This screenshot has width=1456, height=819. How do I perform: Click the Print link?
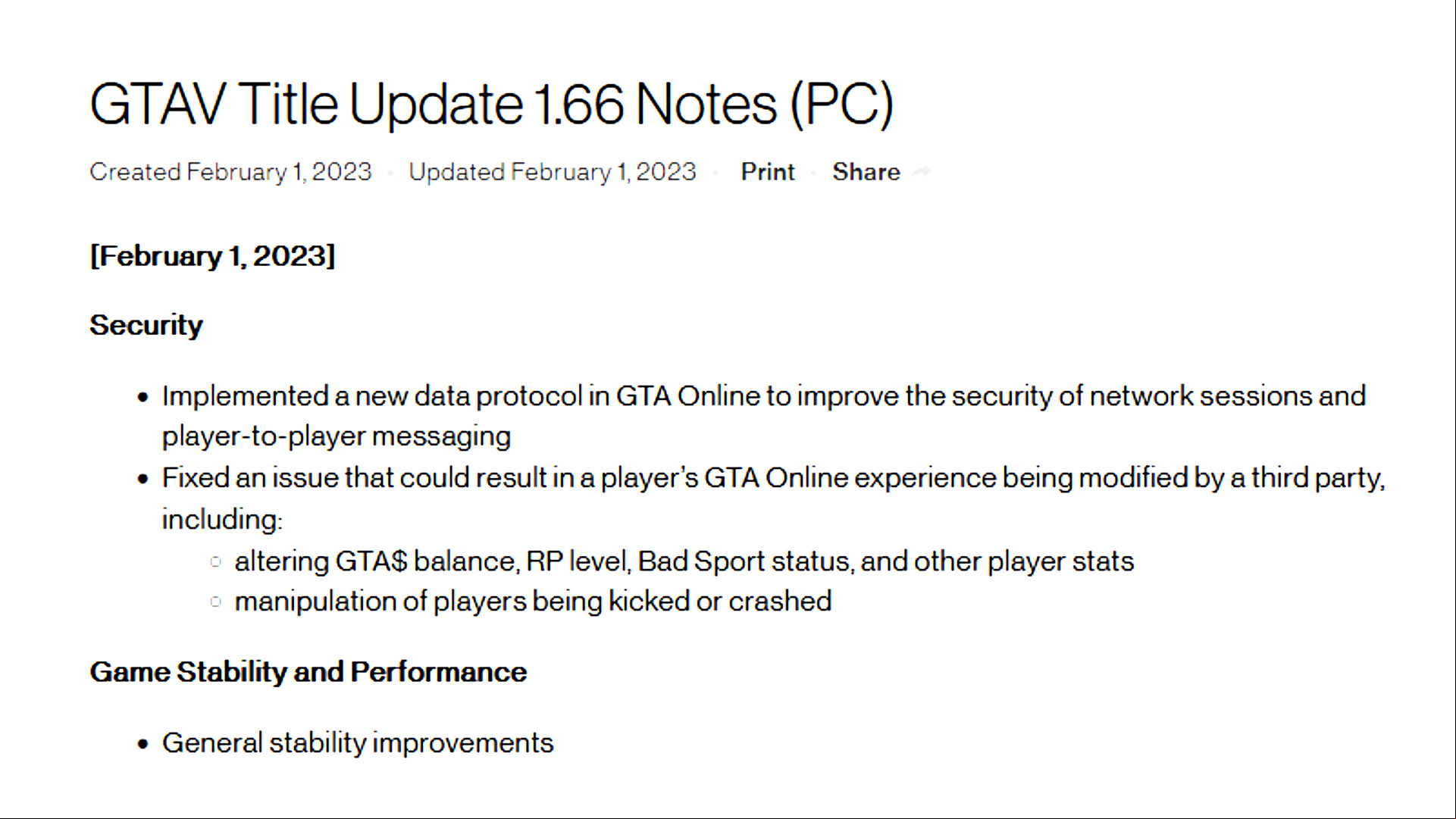768,172
